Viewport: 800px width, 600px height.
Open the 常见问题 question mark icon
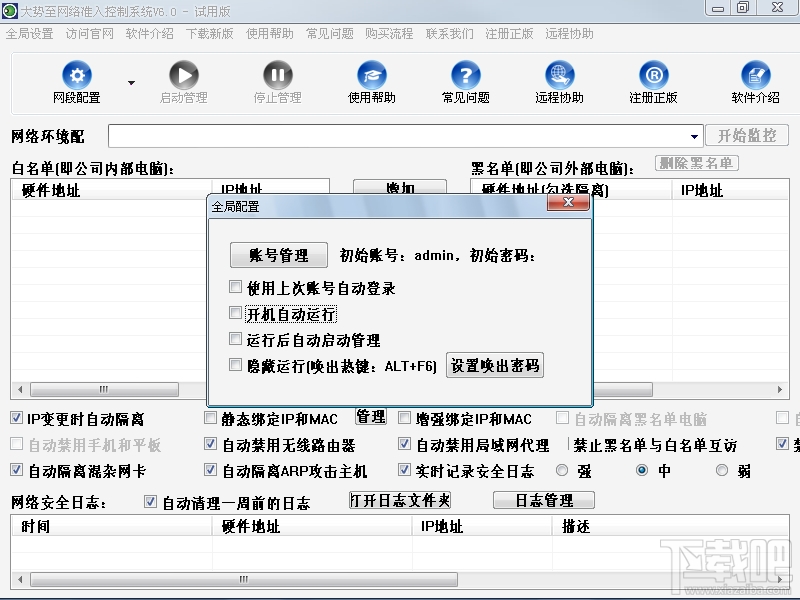[465, 75]
